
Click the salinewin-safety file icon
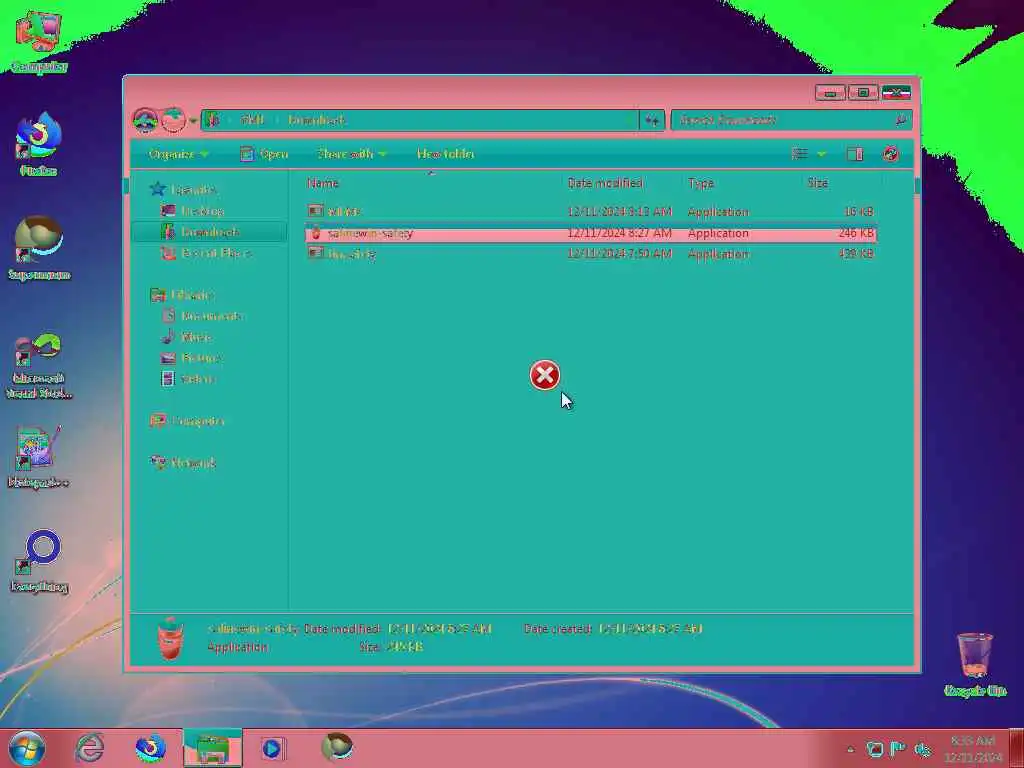coord(316,233)
